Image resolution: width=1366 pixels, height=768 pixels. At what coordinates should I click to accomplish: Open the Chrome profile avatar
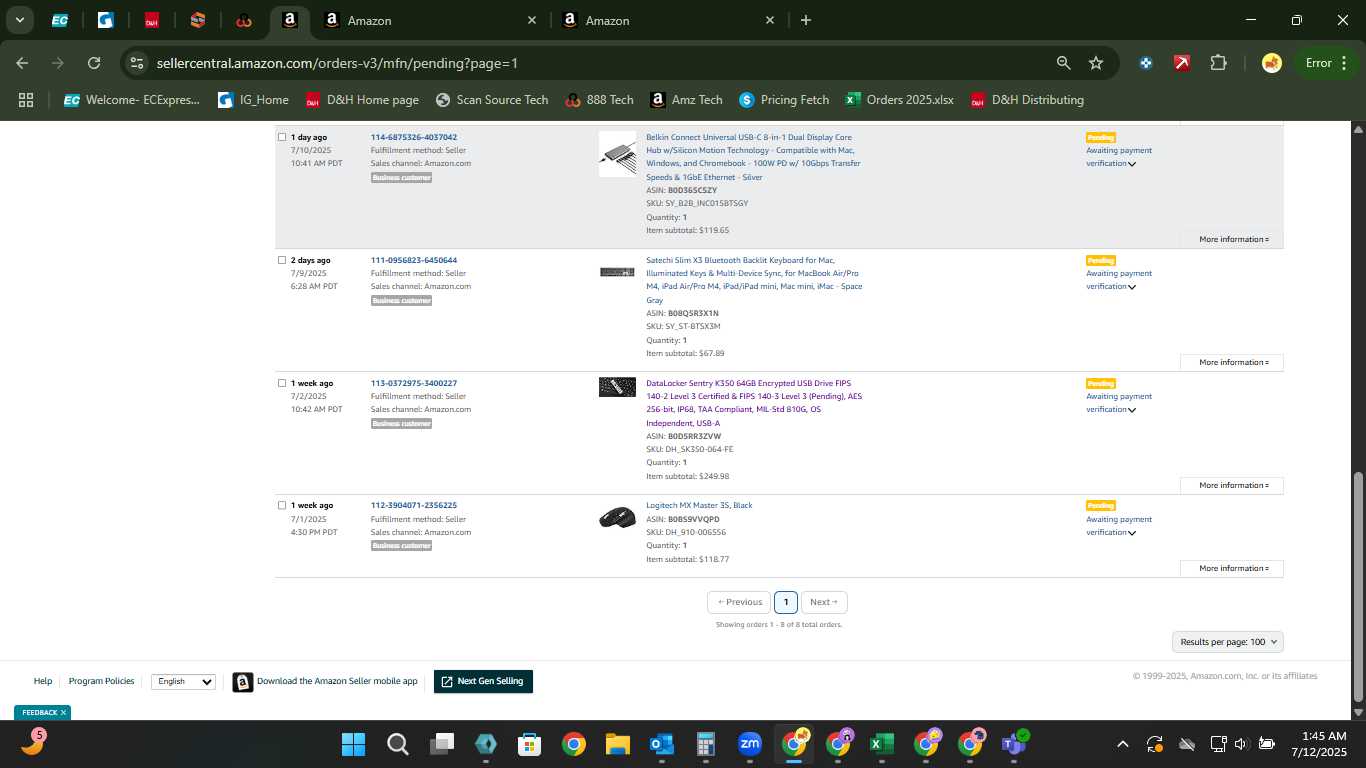[x=1272, y=63]
